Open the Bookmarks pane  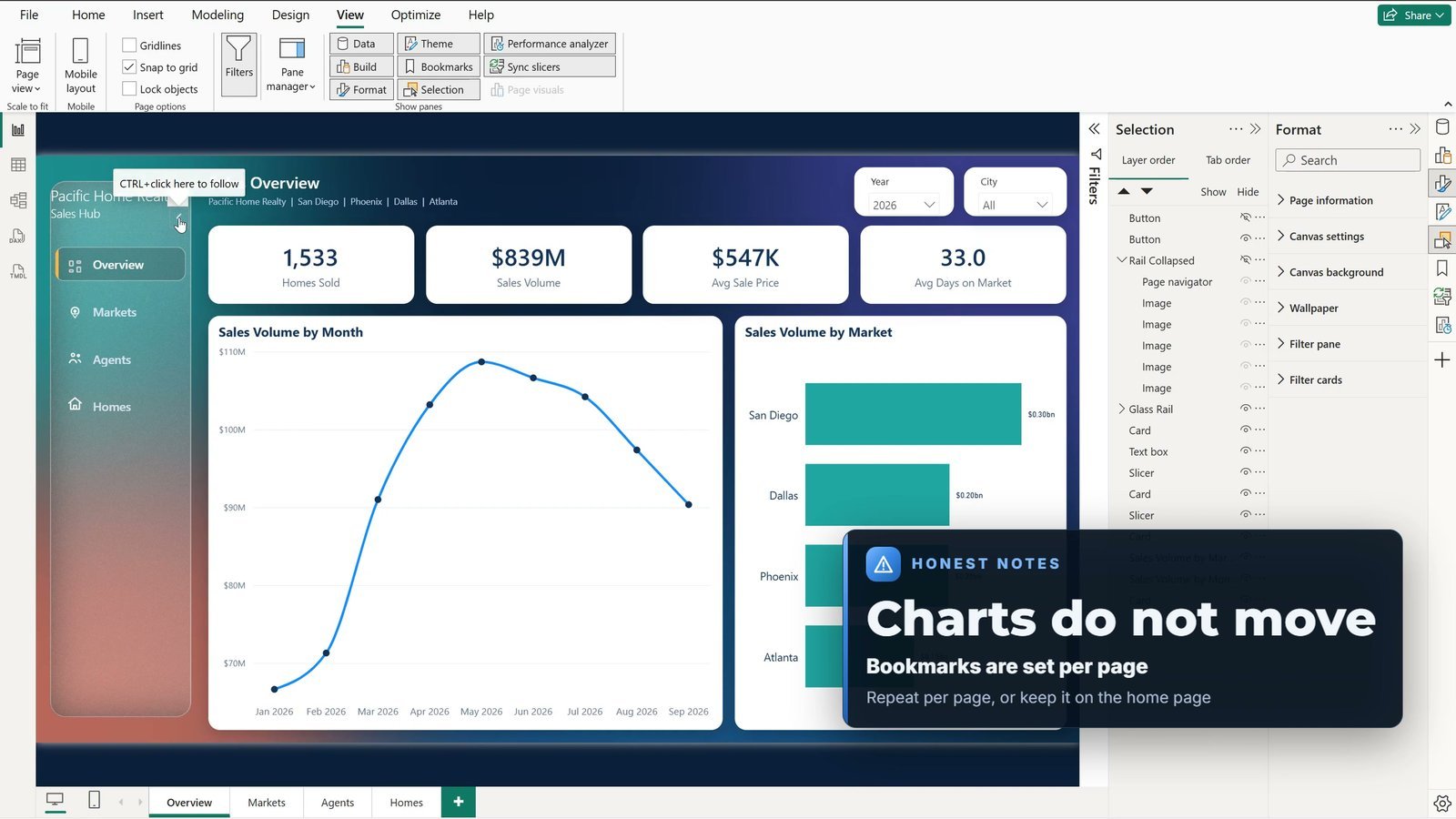point(439,66)
